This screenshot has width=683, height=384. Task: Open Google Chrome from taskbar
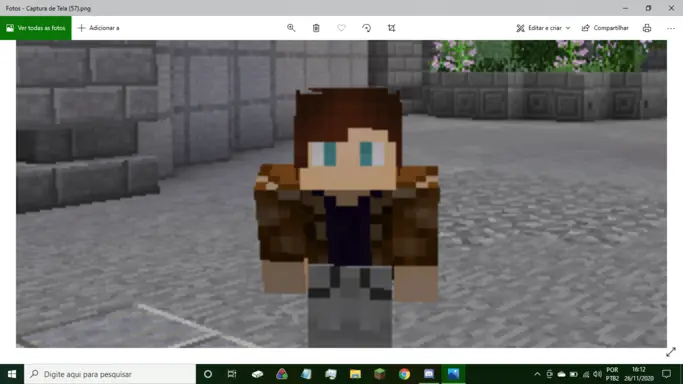pos(404,374)
